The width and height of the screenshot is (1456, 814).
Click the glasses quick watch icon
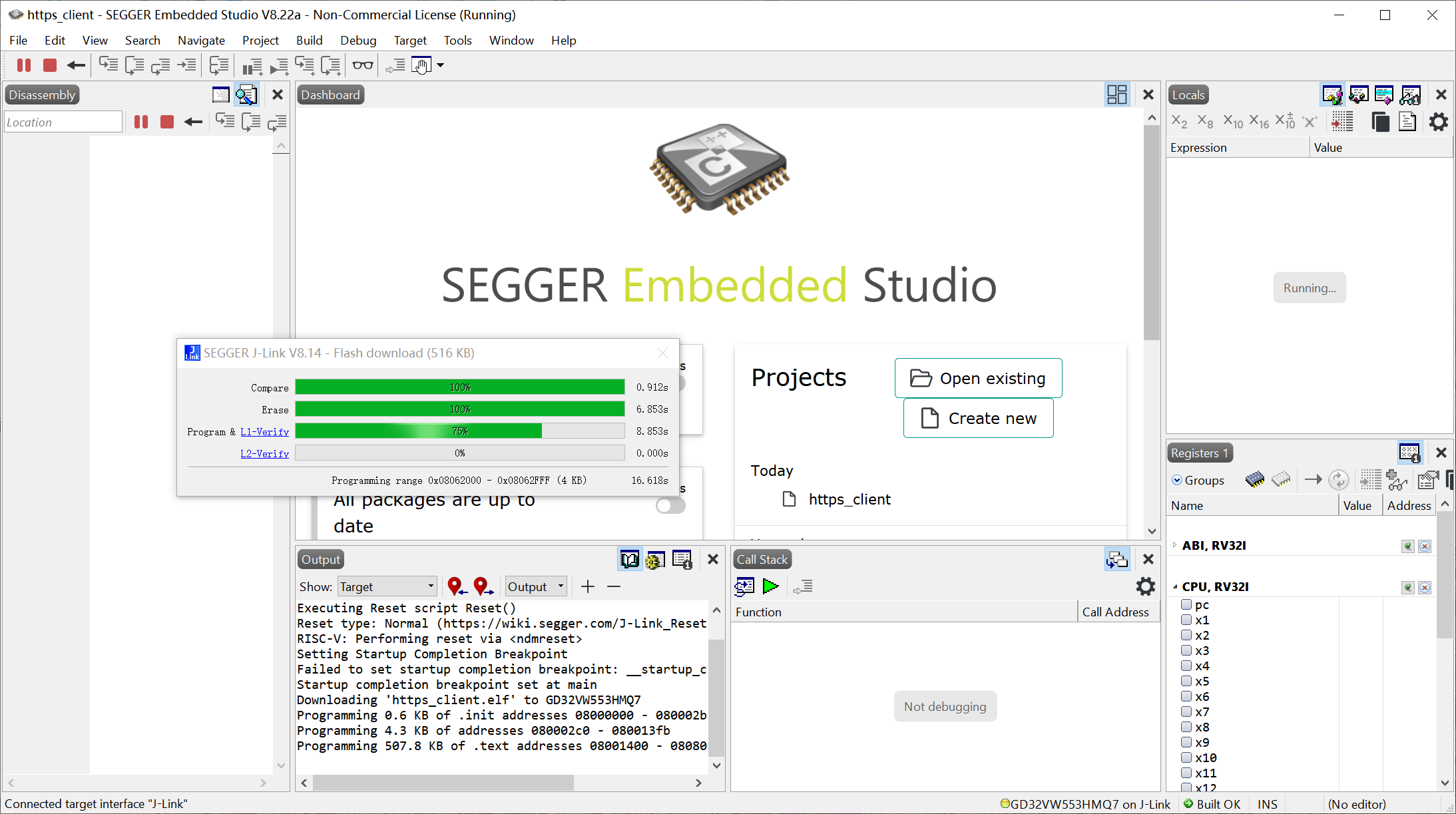click(x=362, y=65)
